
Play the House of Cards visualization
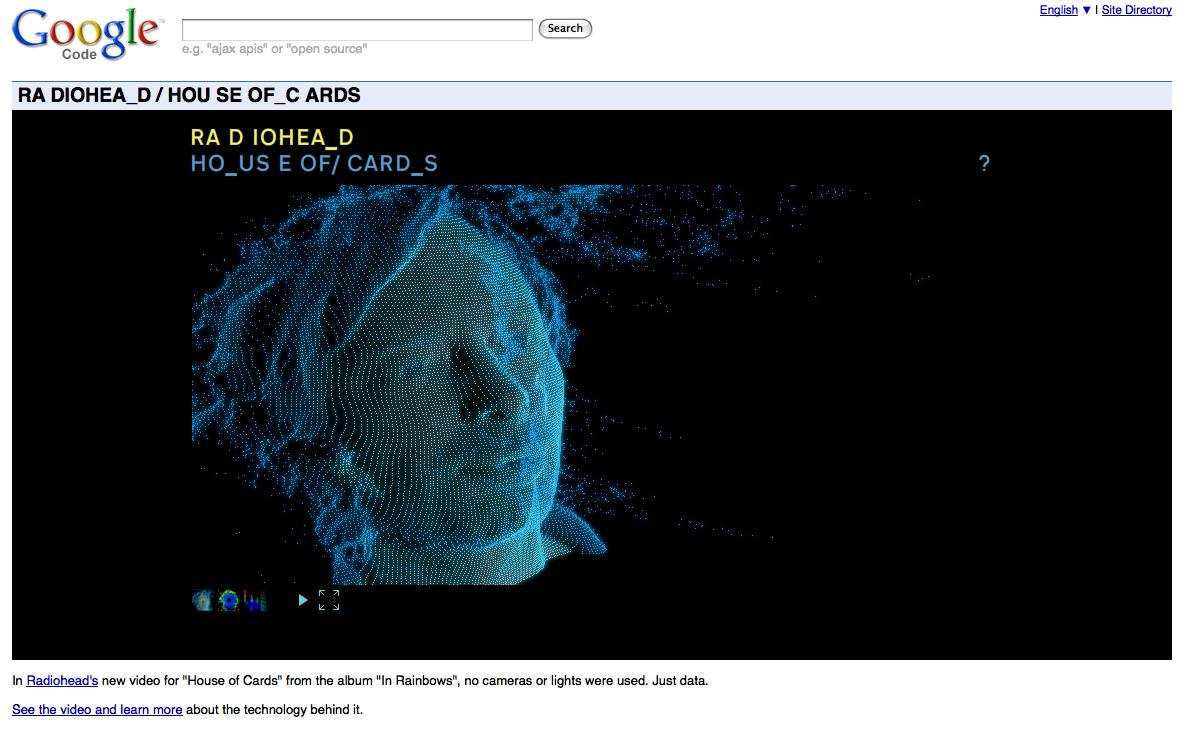(x=303, y=600)
